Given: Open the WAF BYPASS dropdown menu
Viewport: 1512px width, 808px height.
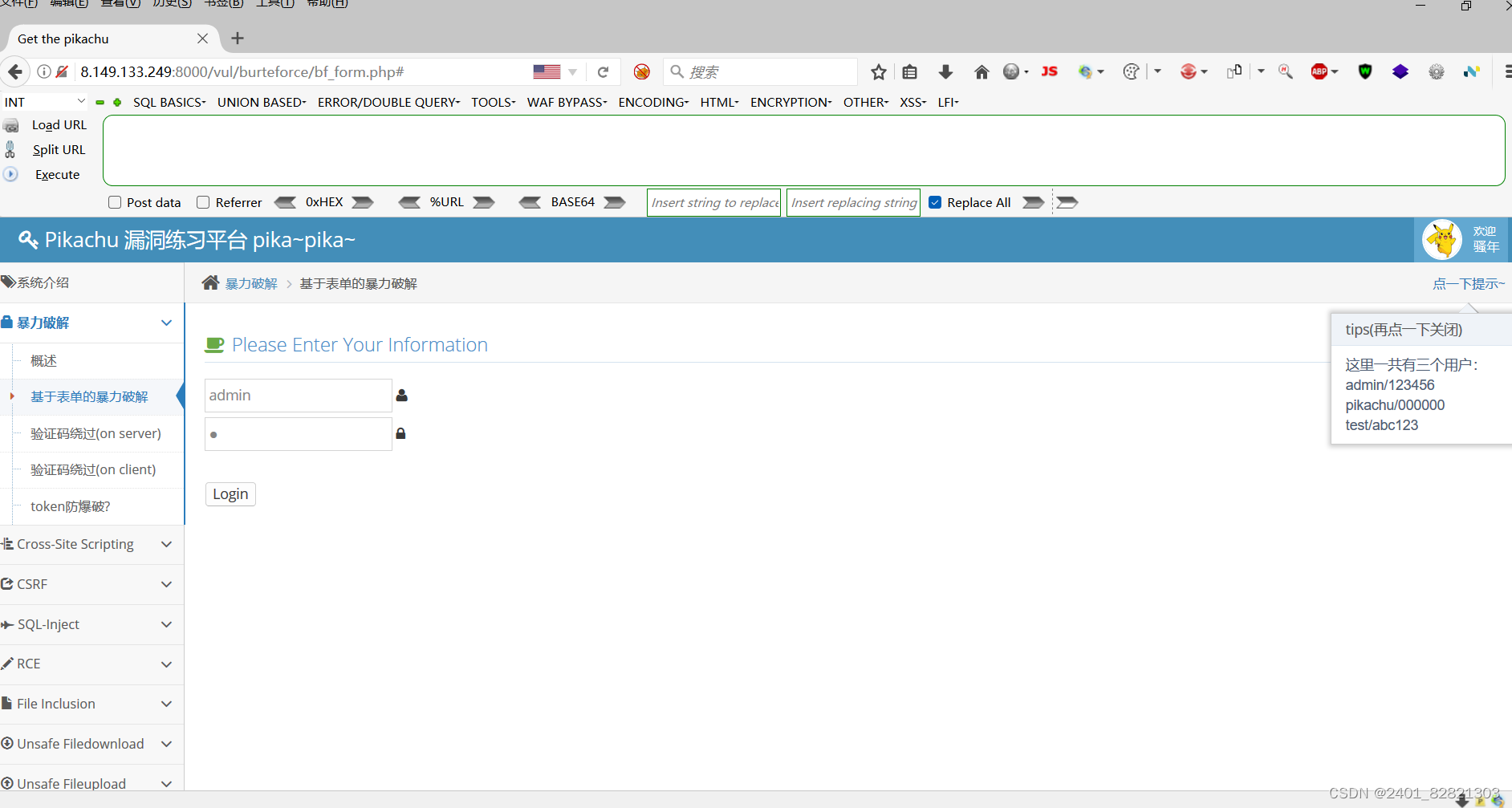Looking at the screenshot, I should tap(567, 102).
